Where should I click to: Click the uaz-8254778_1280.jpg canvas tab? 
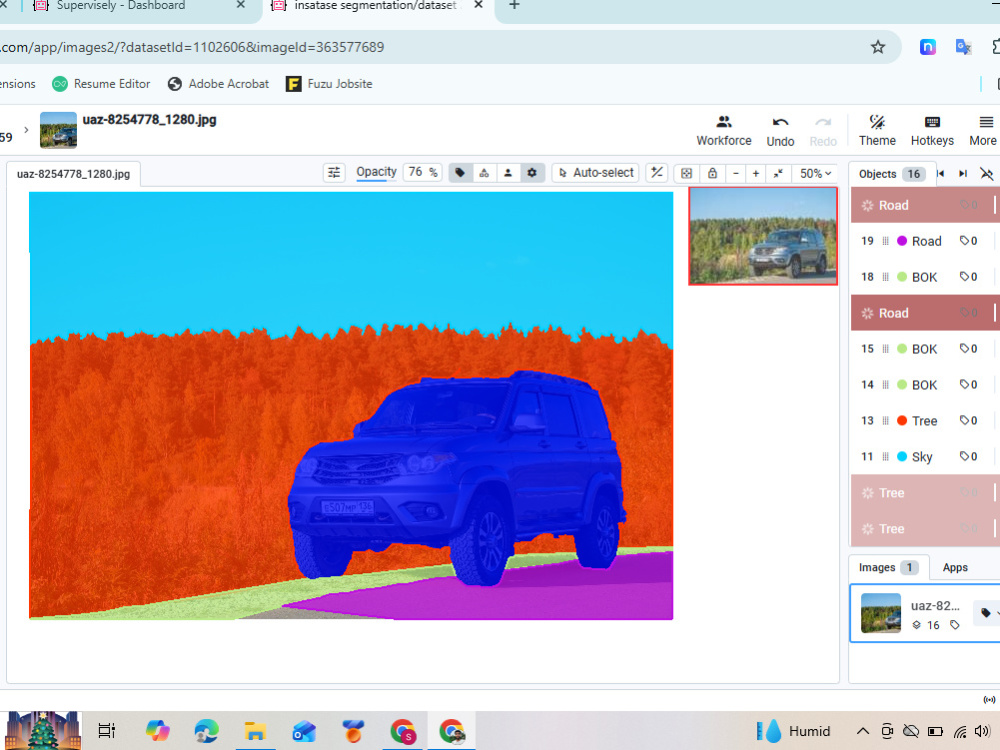point(73,173)
